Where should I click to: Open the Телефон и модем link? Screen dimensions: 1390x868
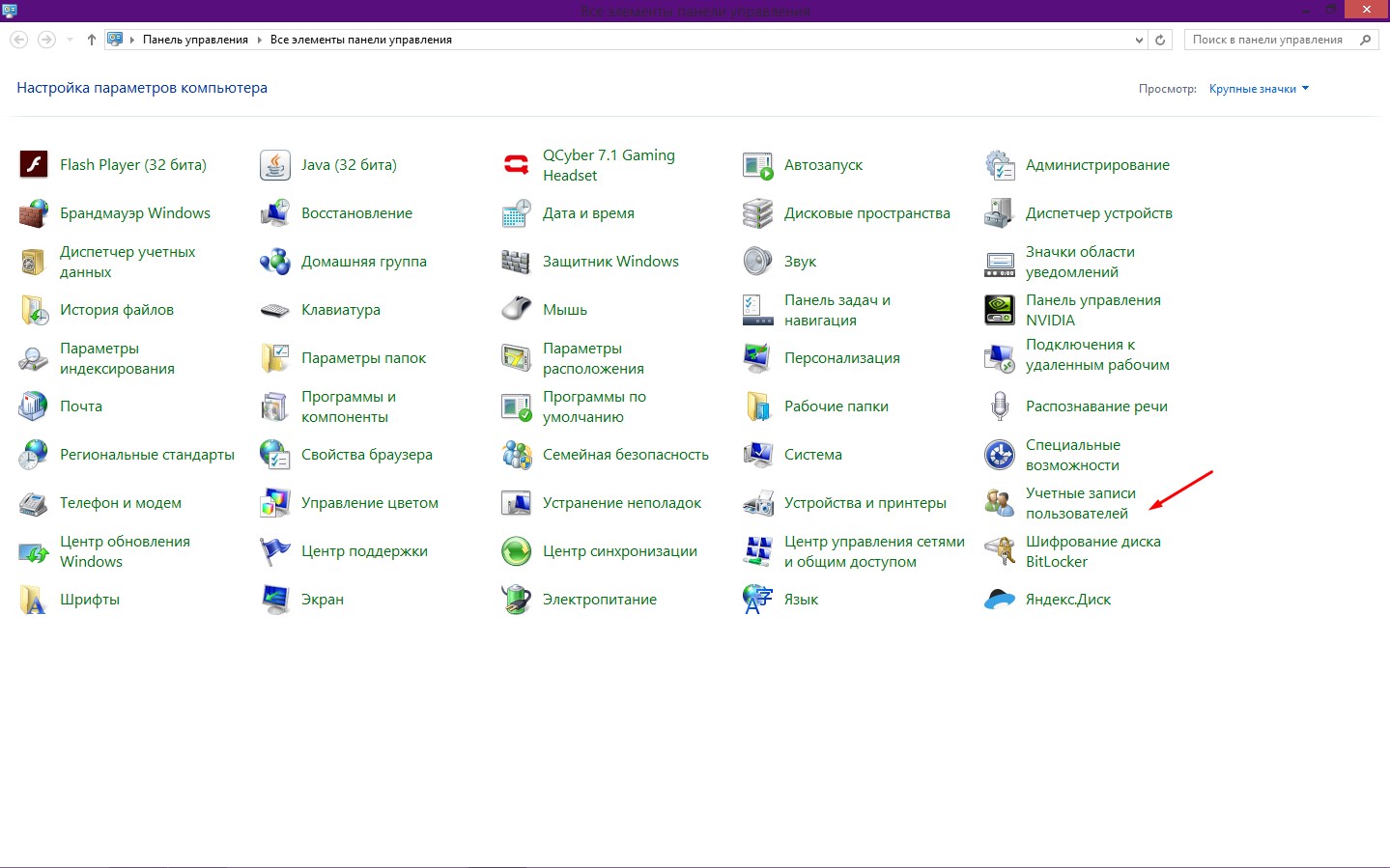121,503
